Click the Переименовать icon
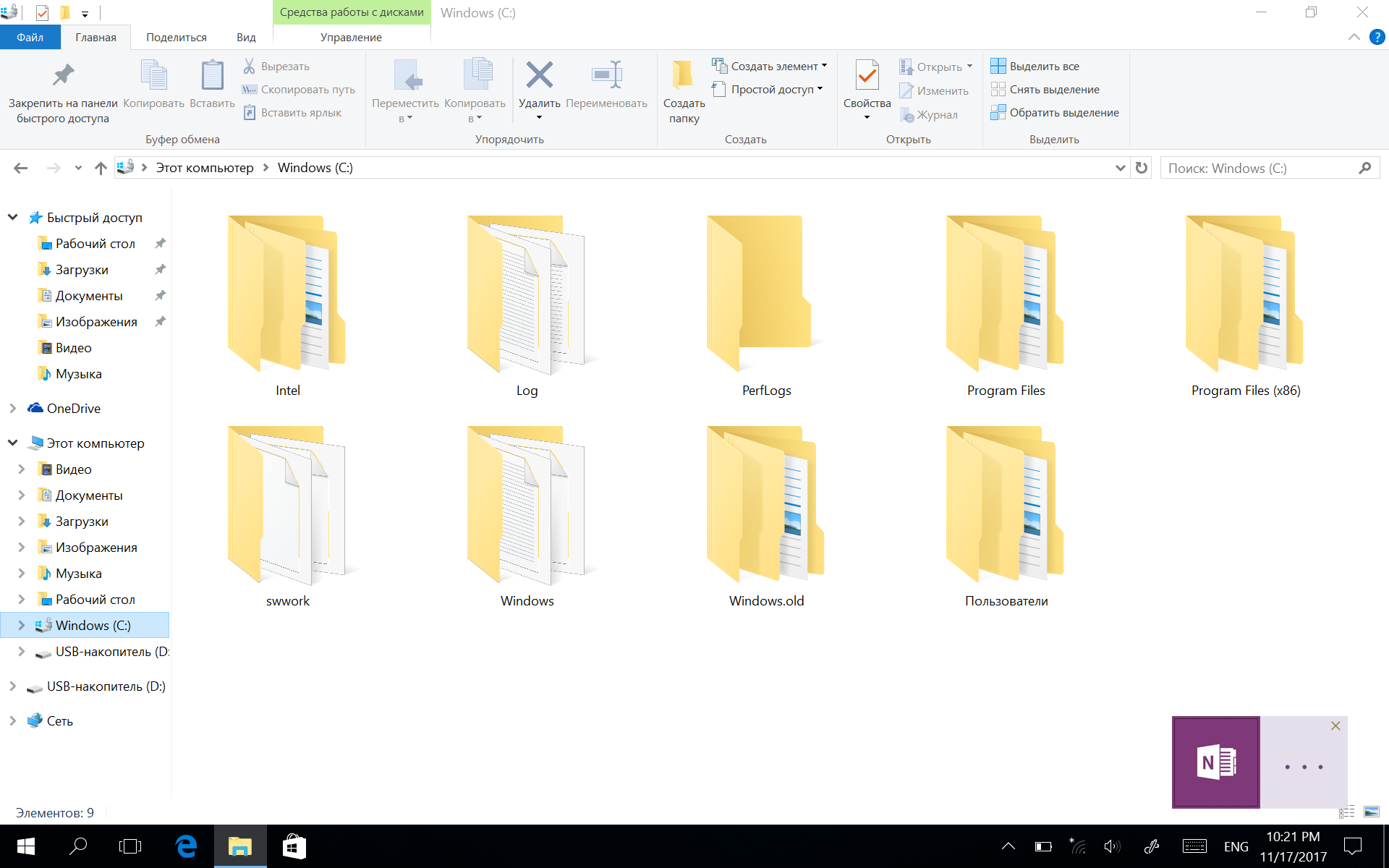This screenshot has width=1389, height=868. [x=606, y=75]
